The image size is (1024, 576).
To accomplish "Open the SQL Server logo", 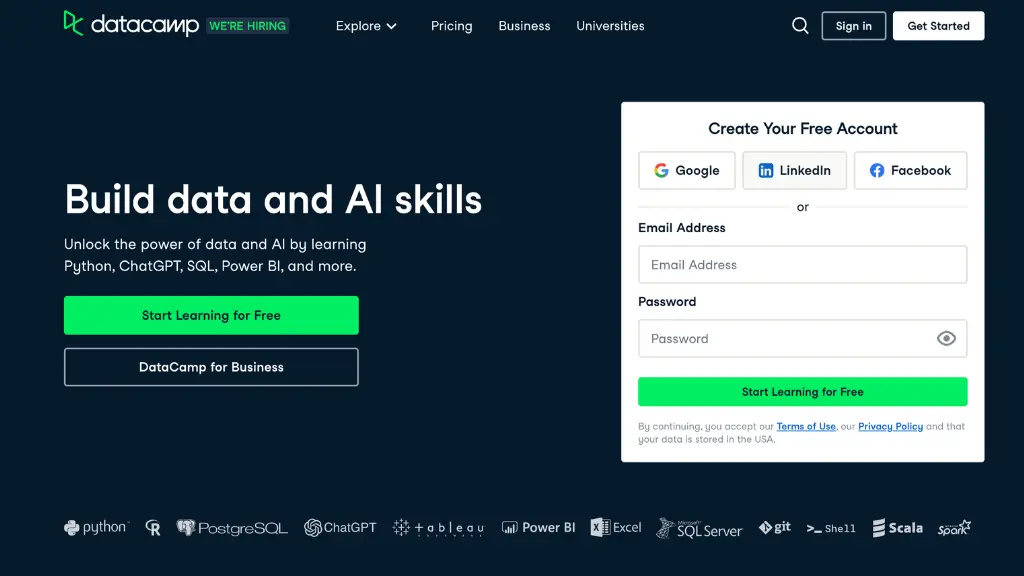I will click(699, 528).
